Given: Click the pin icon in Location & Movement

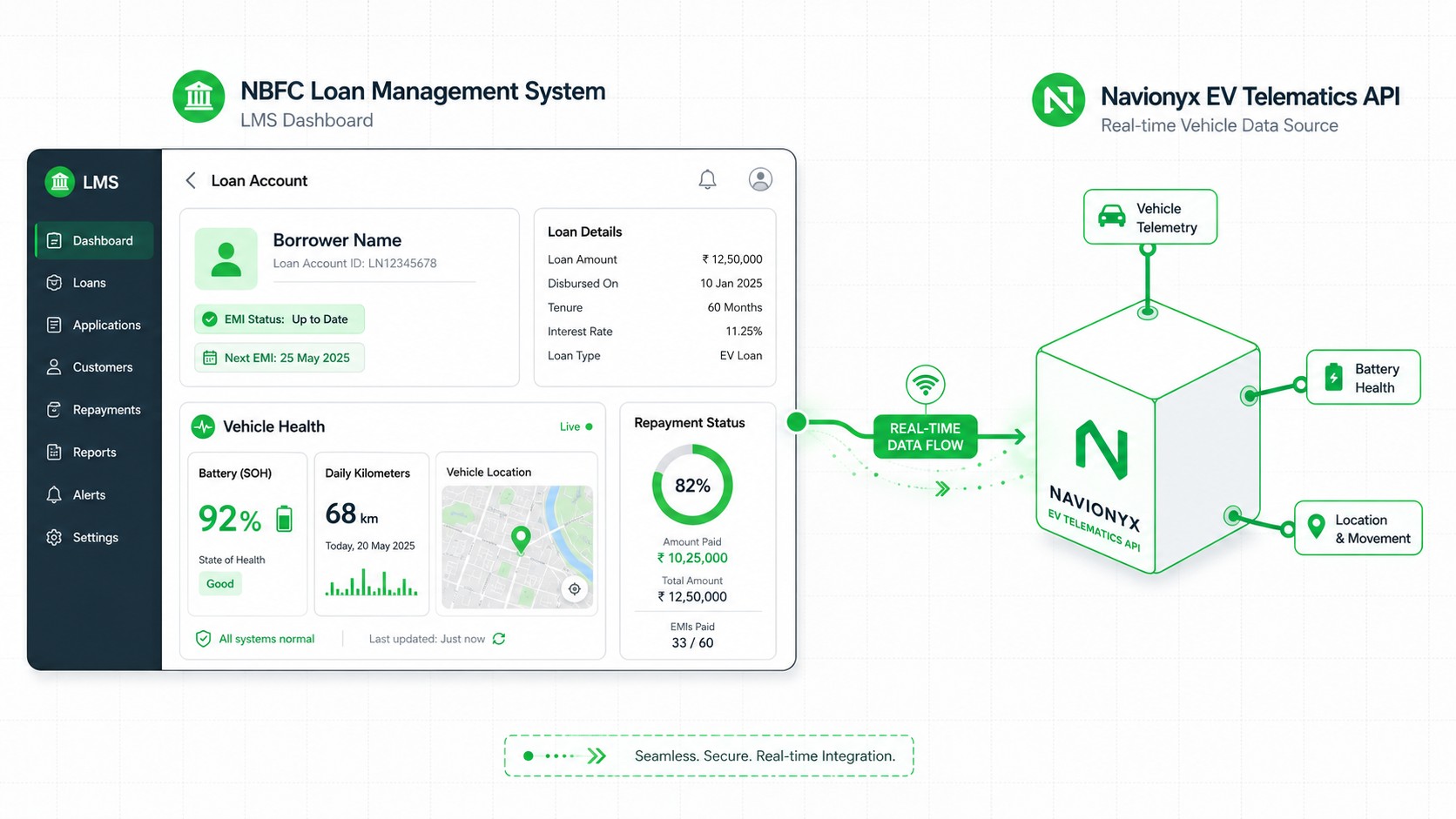Looking at the screenshot, I should pyautogui.click(x=1317, y=527).
